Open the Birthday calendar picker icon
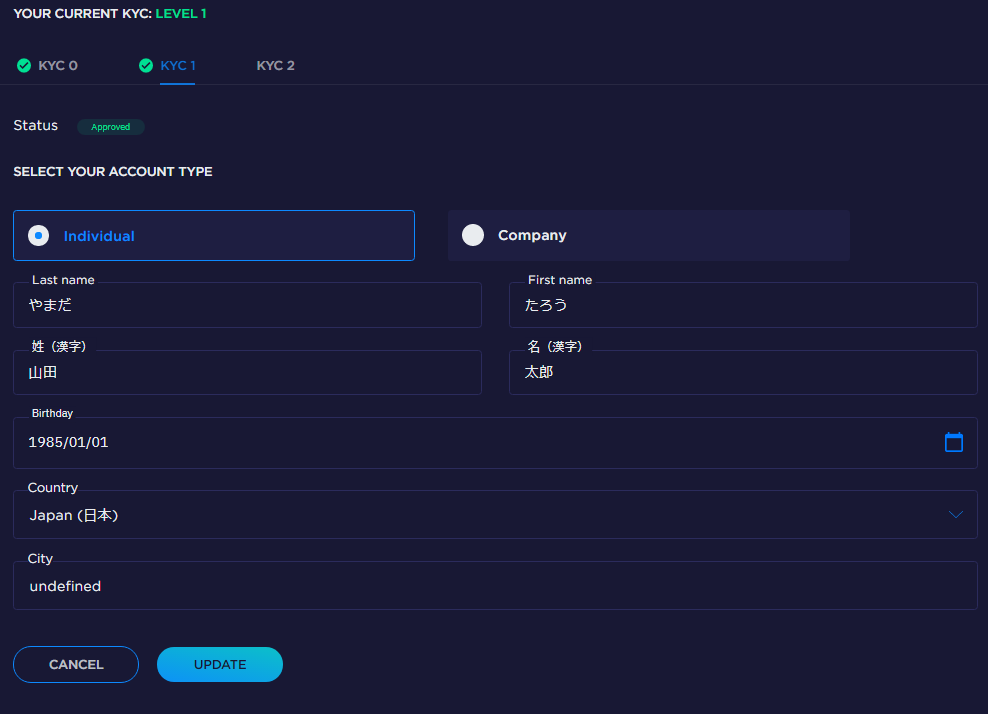 point(953,442)
